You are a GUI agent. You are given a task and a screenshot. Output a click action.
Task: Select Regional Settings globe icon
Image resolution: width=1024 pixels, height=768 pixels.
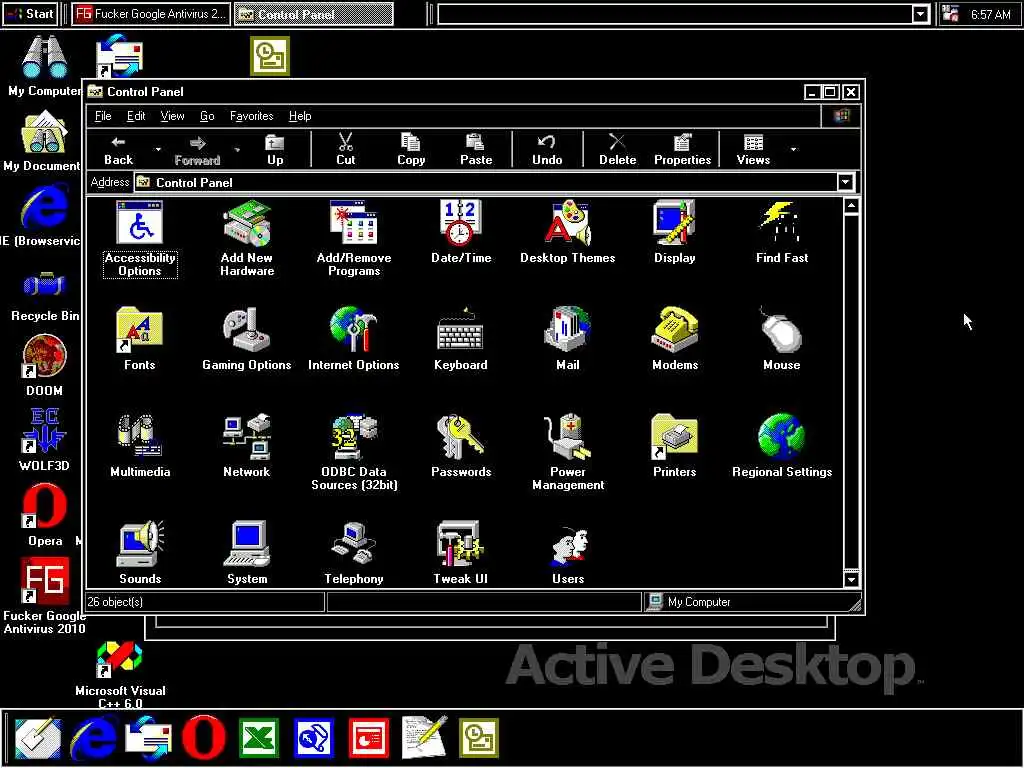click(782, 446)
